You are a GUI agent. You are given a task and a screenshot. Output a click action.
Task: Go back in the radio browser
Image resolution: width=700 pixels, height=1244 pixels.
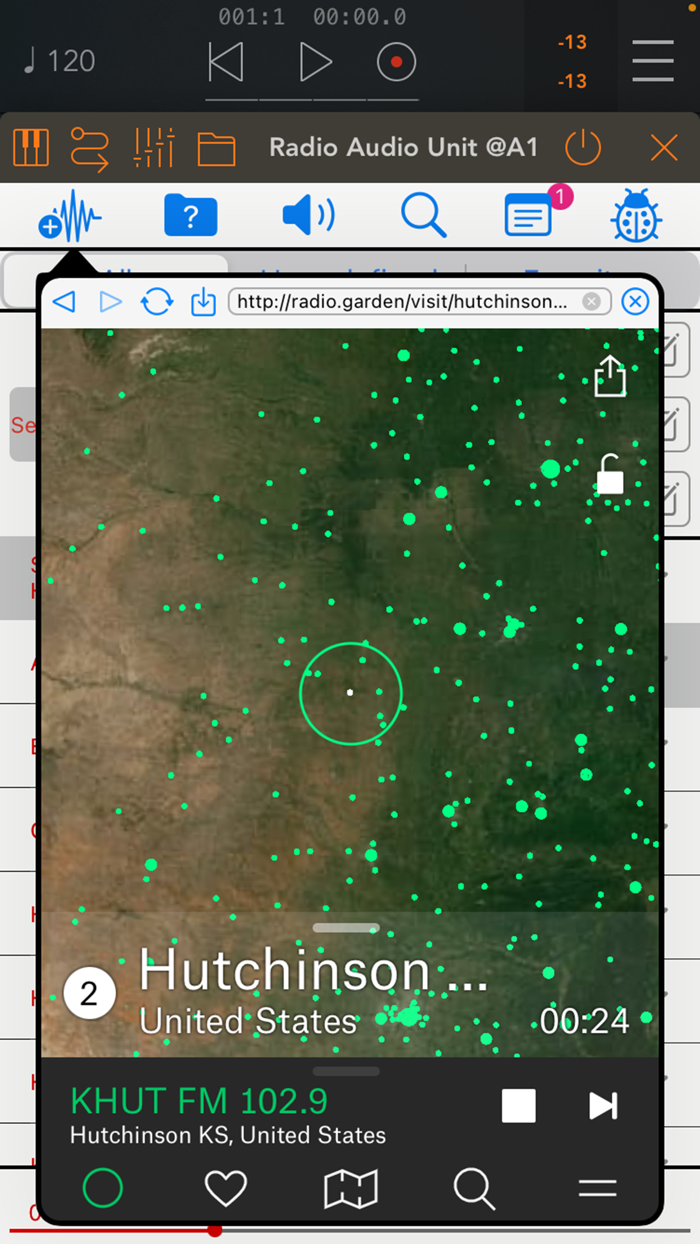click(64, 301)
